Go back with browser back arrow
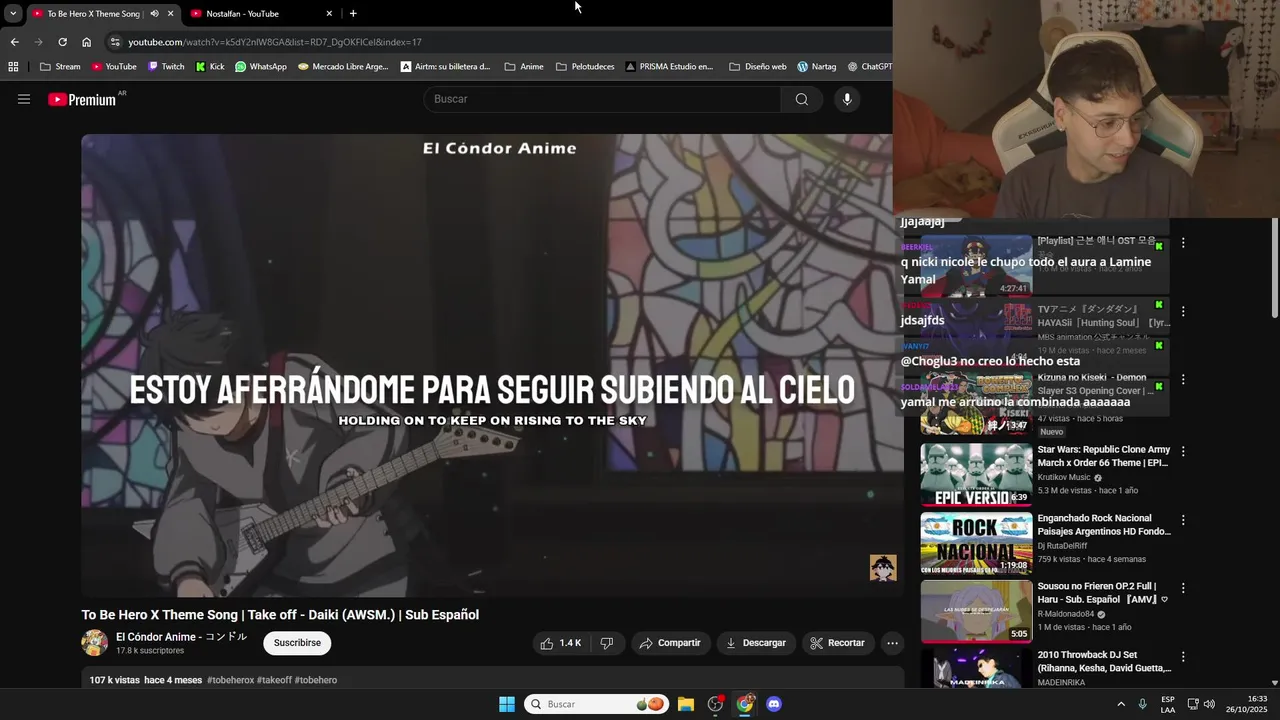1280x720 pixels. coord(14,42)
